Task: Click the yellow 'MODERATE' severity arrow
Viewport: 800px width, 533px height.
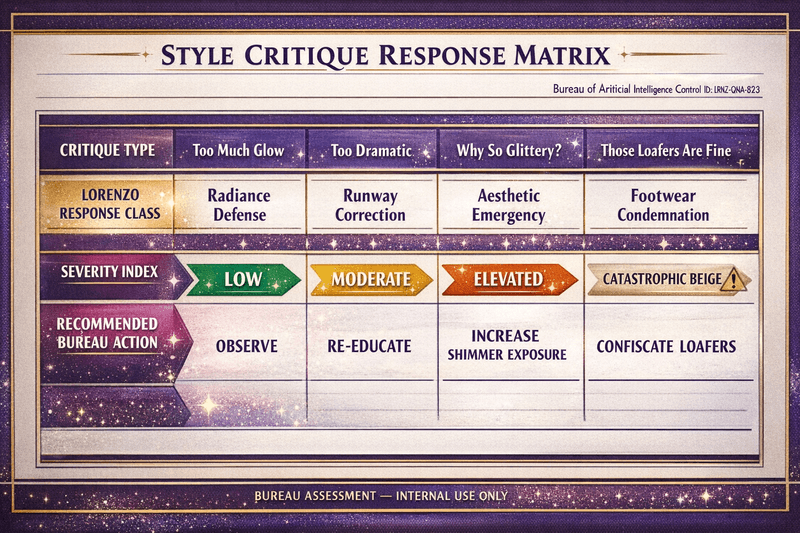Action: 371,280
